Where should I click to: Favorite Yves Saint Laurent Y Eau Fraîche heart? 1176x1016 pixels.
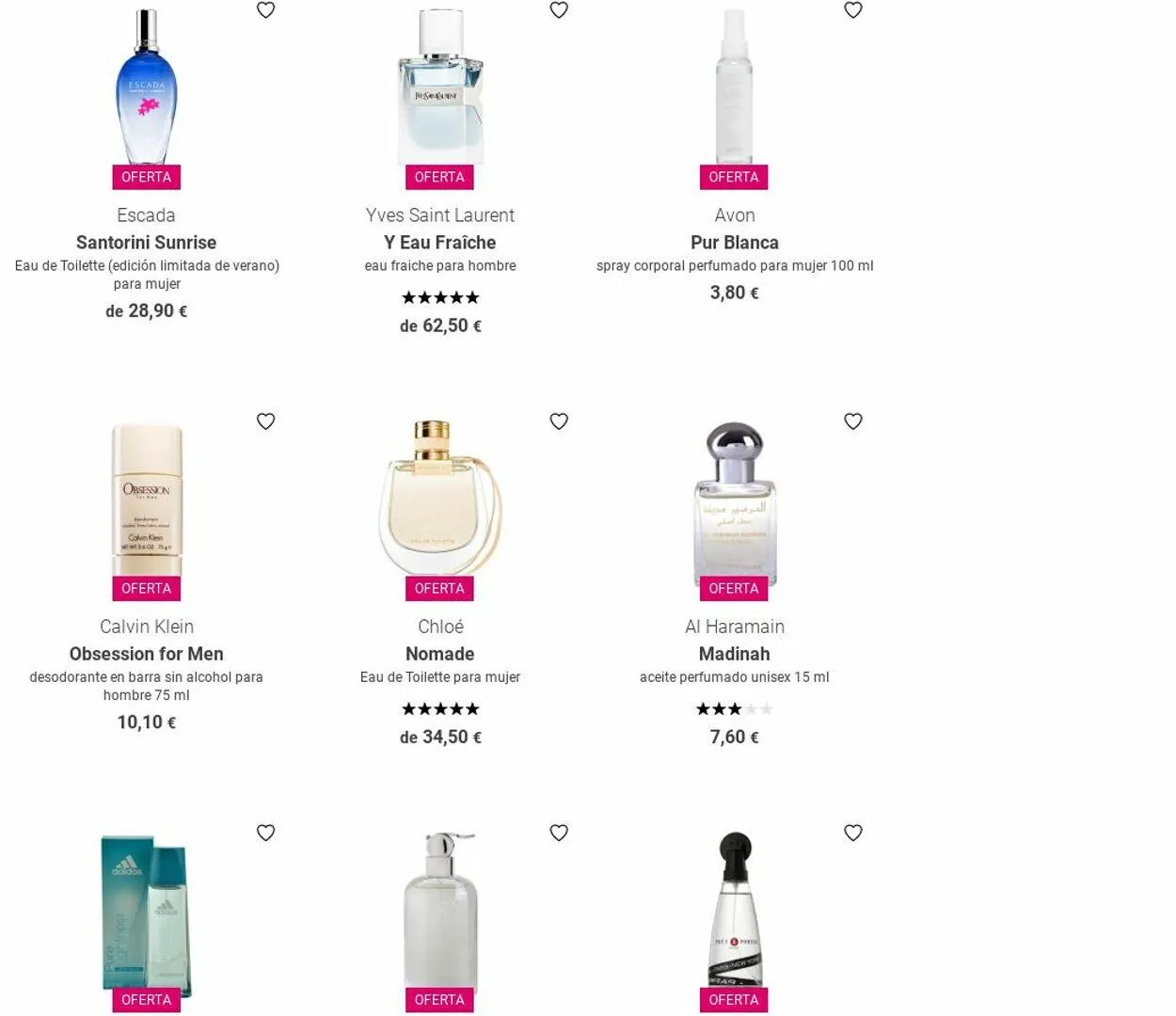tap(559, 9)
